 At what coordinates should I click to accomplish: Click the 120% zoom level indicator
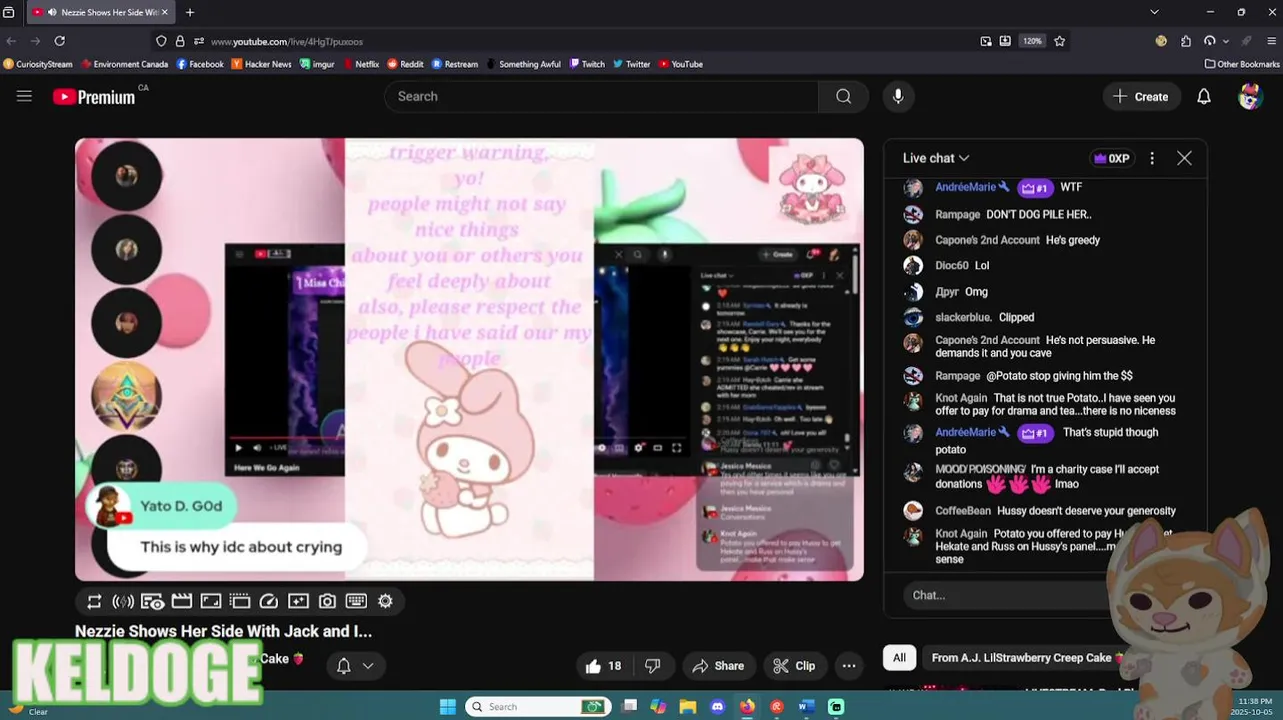click(x=1032, y=41)
